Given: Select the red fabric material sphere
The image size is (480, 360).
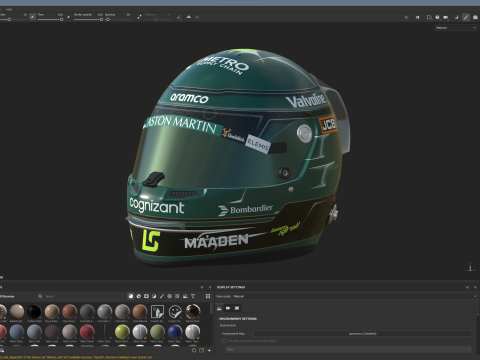Looking at the screenshot, I should 87,332.
